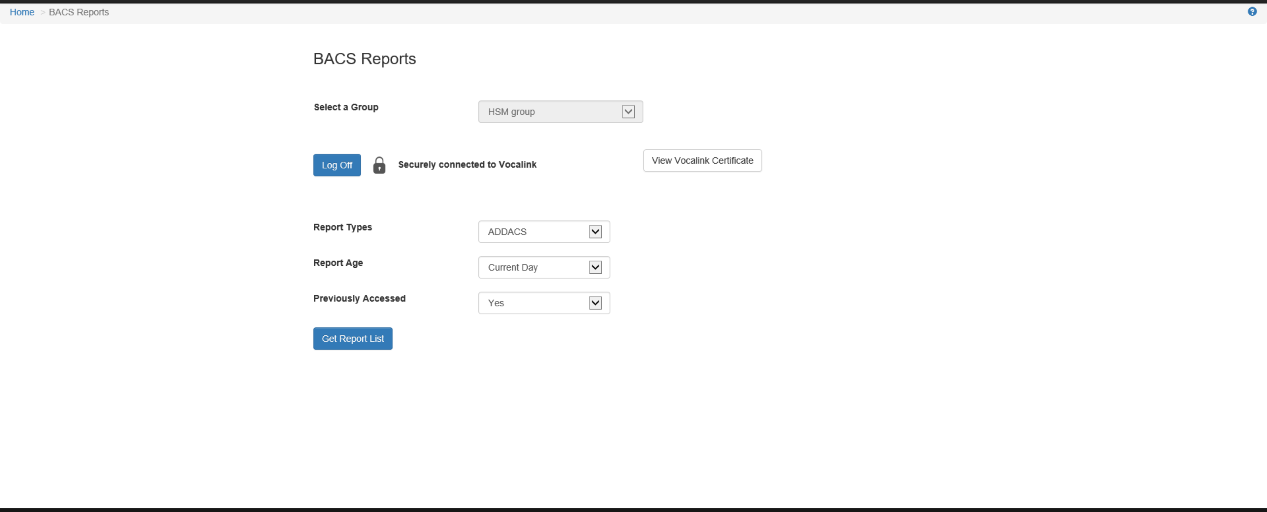Click the chevron arrow beside Current Day

(x=595, y=268)
